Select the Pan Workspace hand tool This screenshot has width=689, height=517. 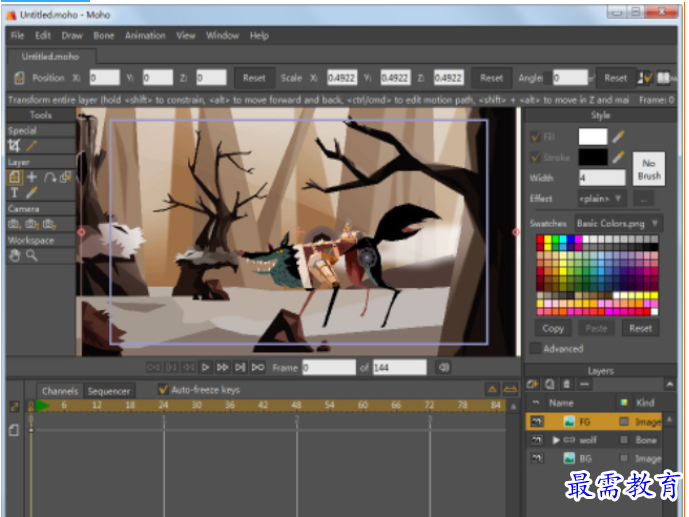click(x=15, y=255)
